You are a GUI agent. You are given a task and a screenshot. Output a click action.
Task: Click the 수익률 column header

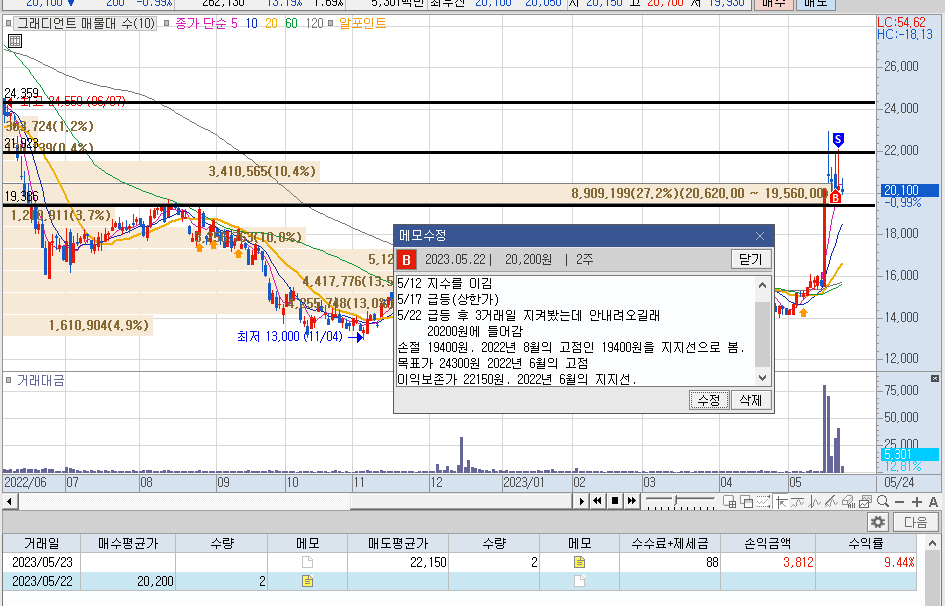[x=865, y=543]
